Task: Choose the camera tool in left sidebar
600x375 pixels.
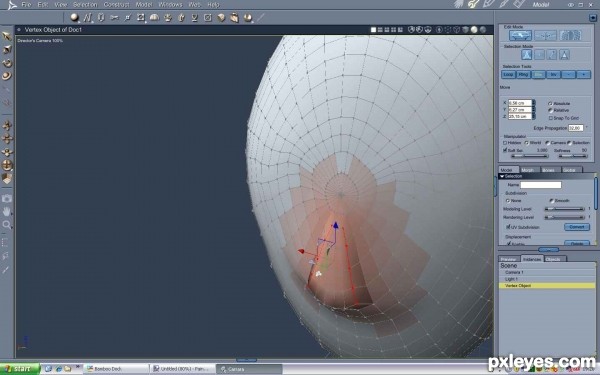Action: (x=7, y=198)
